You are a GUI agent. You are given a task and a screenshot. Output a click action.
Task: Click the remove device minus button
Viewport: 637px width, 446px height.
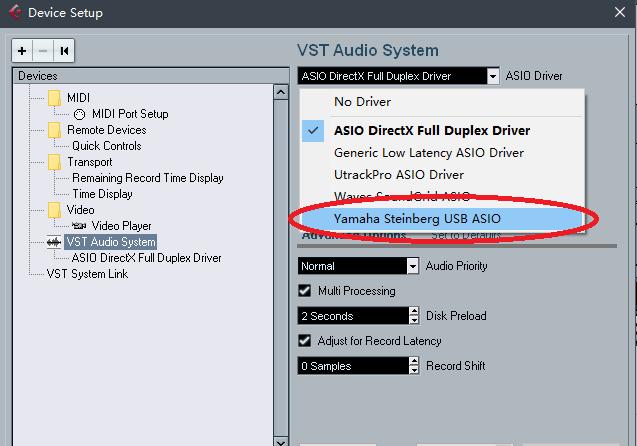point(43,51)
